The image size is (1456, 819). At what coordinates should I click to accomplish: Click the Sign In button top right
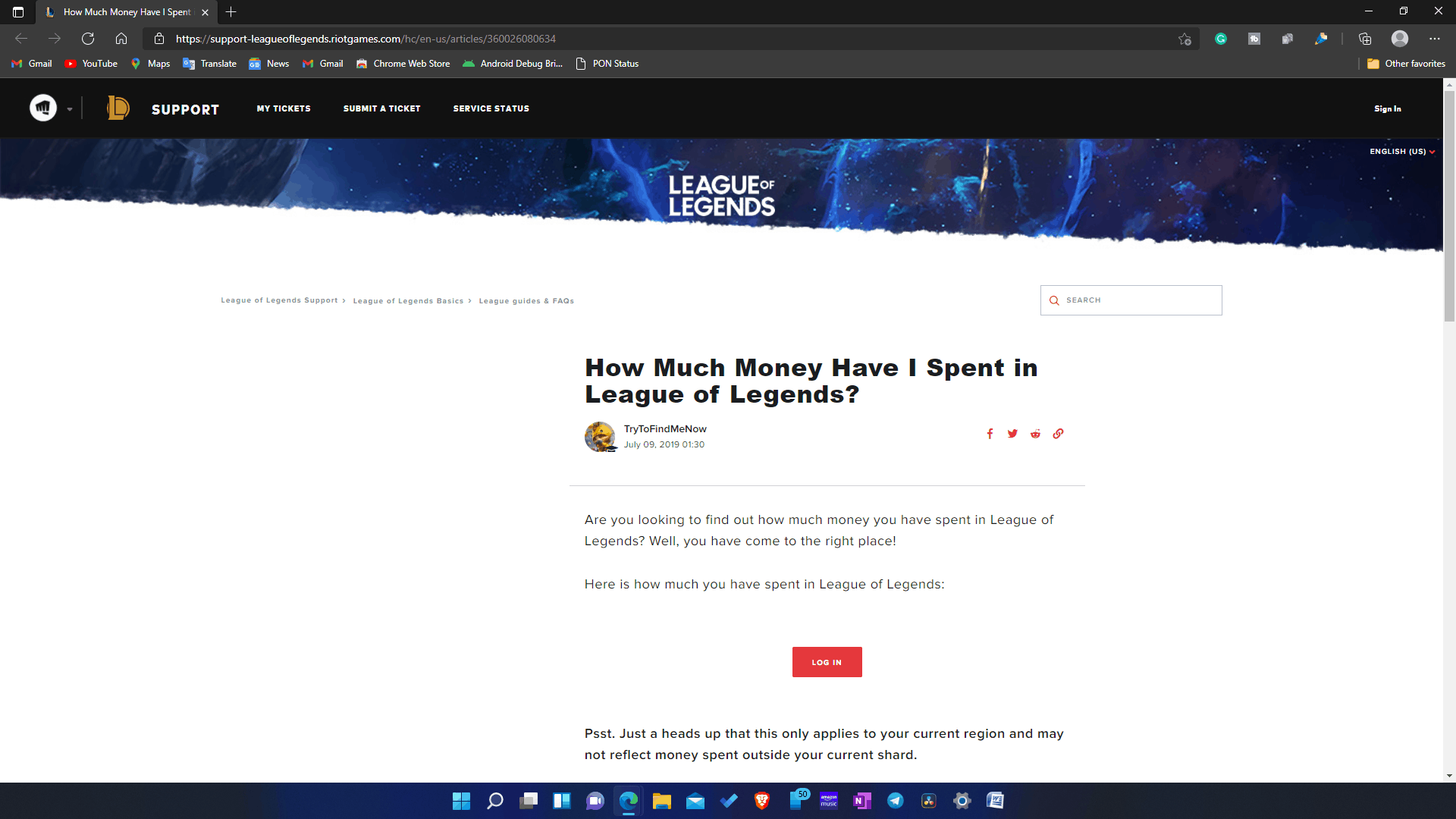[x=1388, y=108]
